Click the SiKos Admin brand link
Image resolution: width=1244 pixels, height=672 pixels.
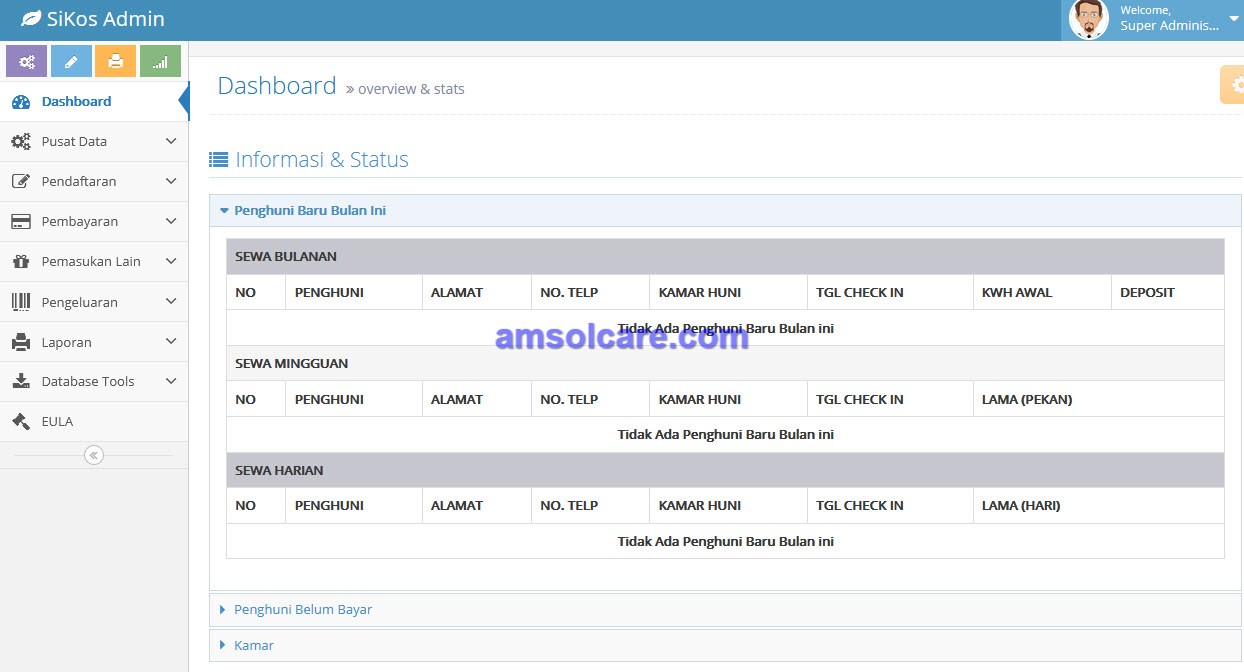(x=93, y=19)
